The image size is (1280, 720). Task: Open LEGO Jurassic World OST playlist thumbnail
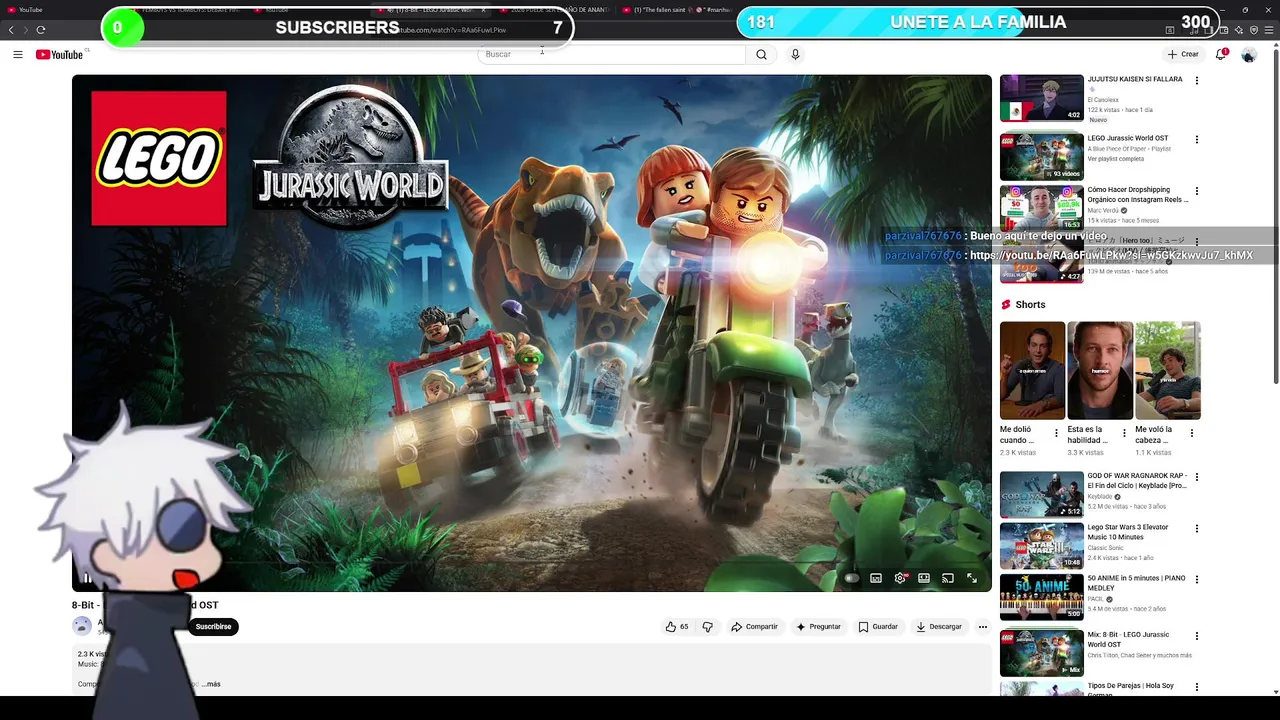point(1041,156)
